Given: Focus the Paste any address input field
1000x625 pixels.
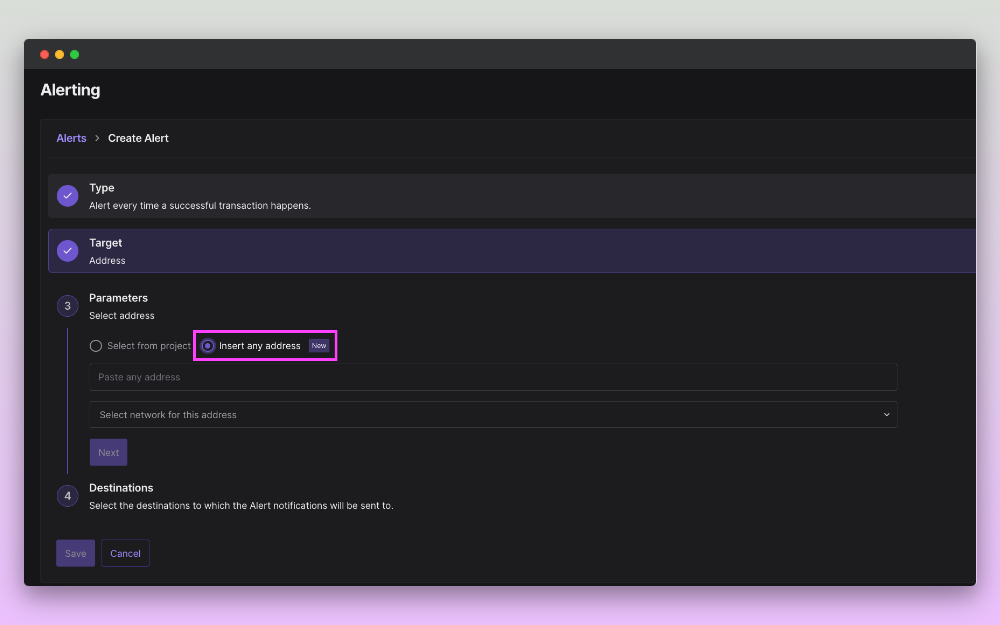Looking at the screenshot, I should point(492,377).
